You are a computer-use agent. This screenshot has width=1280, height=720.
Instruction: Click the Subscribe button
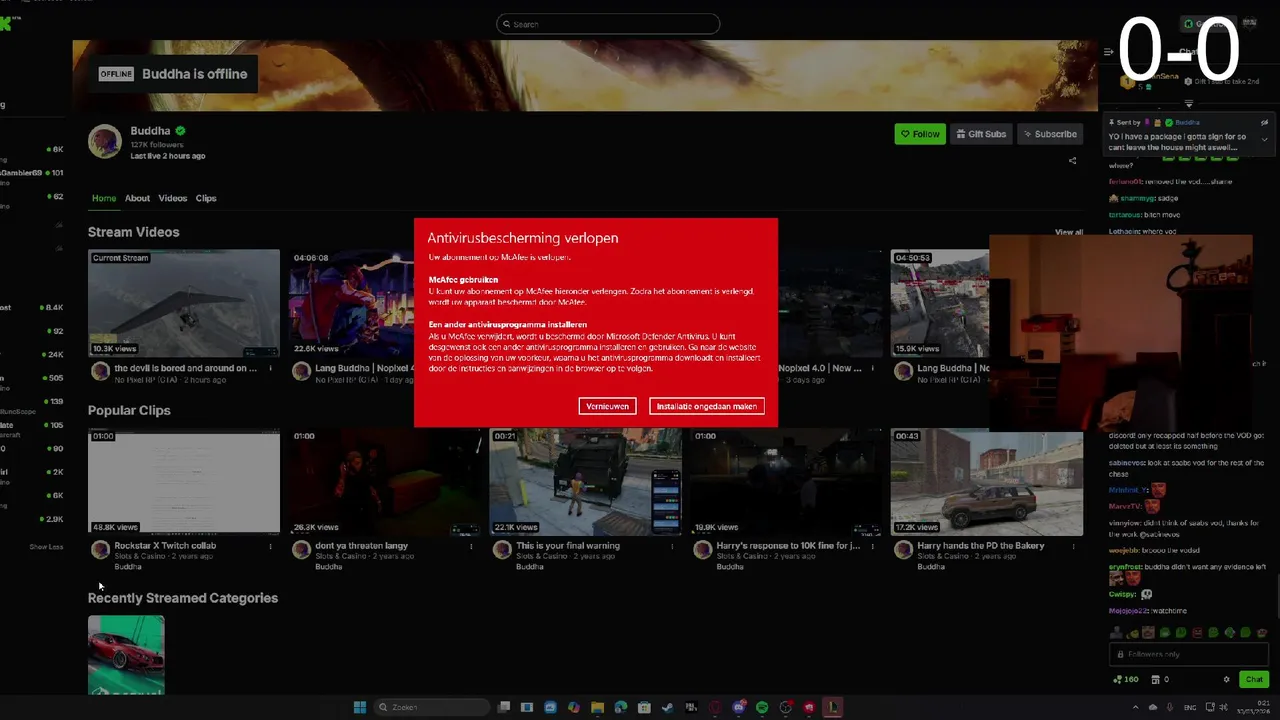[x=1050, y=134]
